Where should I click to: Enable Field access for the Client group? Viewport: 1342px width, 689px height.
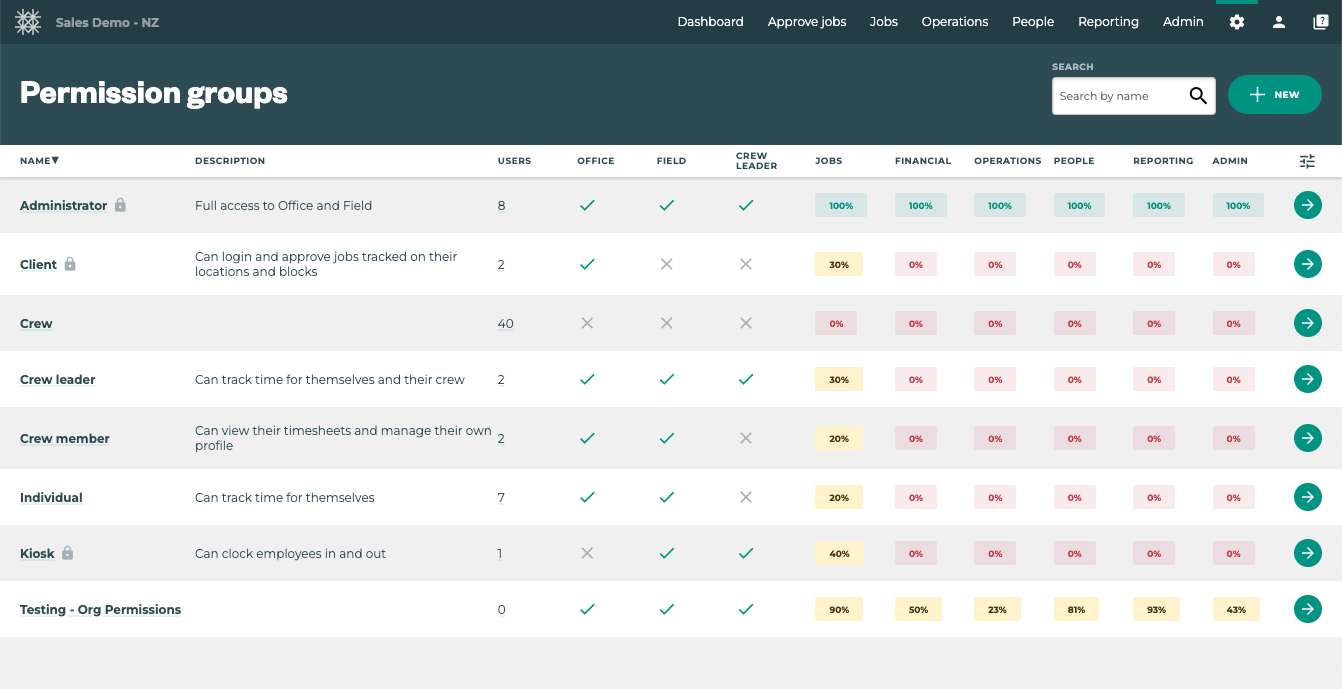click(666, 264)
